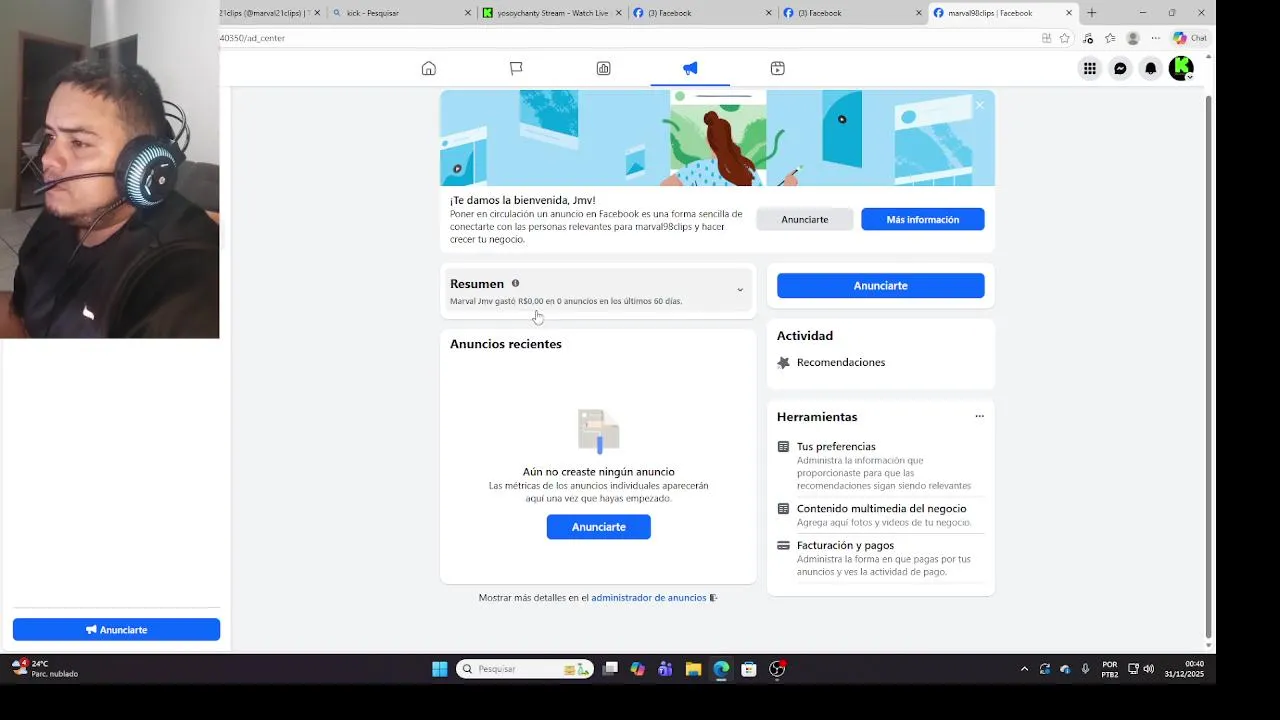Click Anunciarte under Aún no creaste ningún anuncio

click(598, 527)
